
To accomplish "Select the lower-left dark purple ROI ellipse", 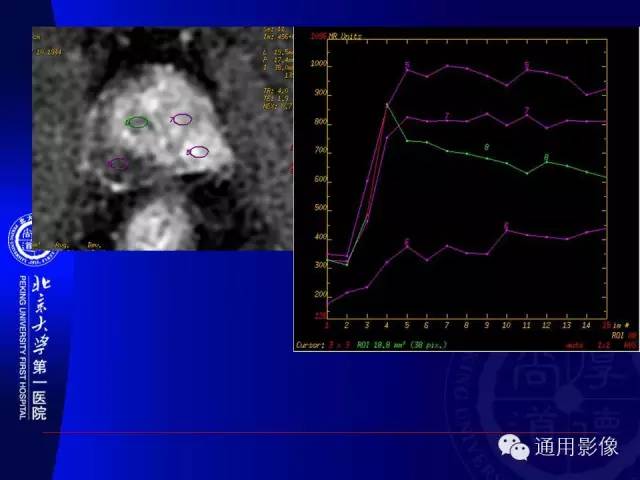I will point(118,164).
